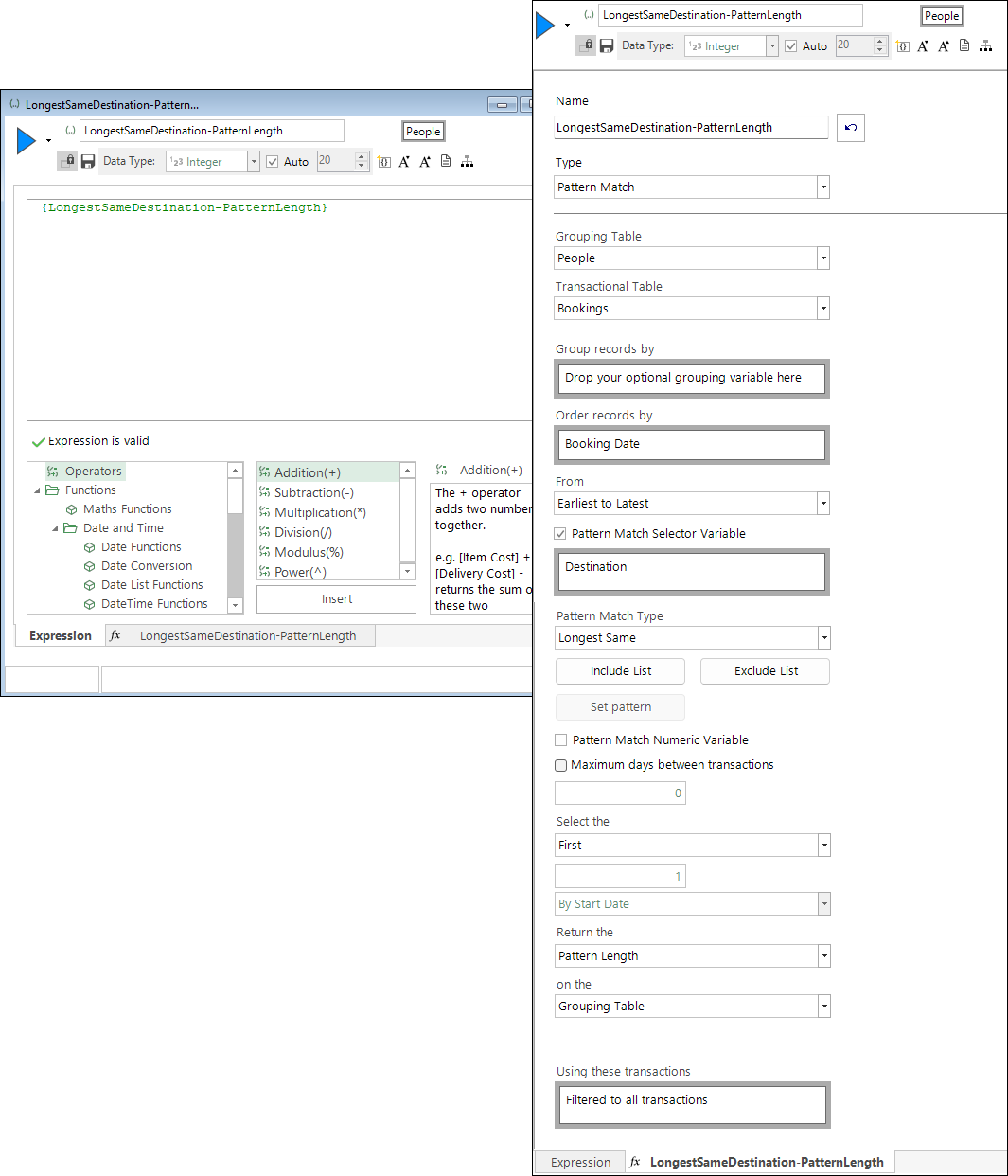Enable Maximum days between transactions

pos(561,765)
